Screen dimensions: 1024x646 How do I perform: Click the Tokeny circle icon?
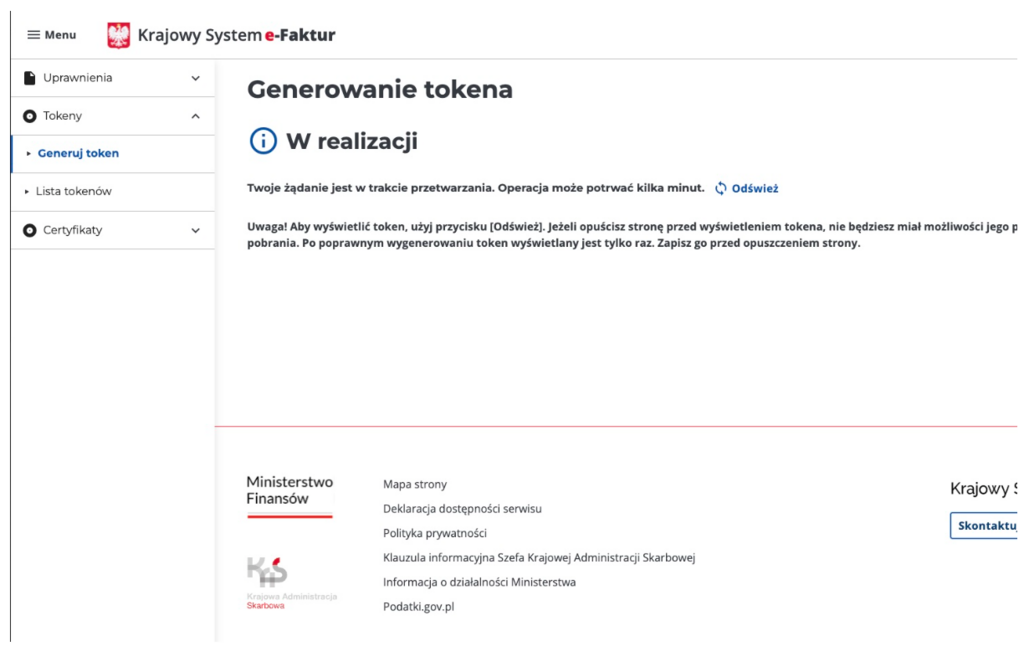click(x=30, y=116)
